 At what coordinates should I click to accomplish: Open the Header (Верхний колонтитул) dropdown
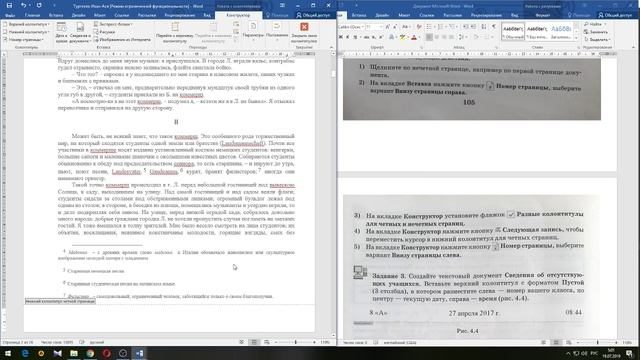click(27, 24)
